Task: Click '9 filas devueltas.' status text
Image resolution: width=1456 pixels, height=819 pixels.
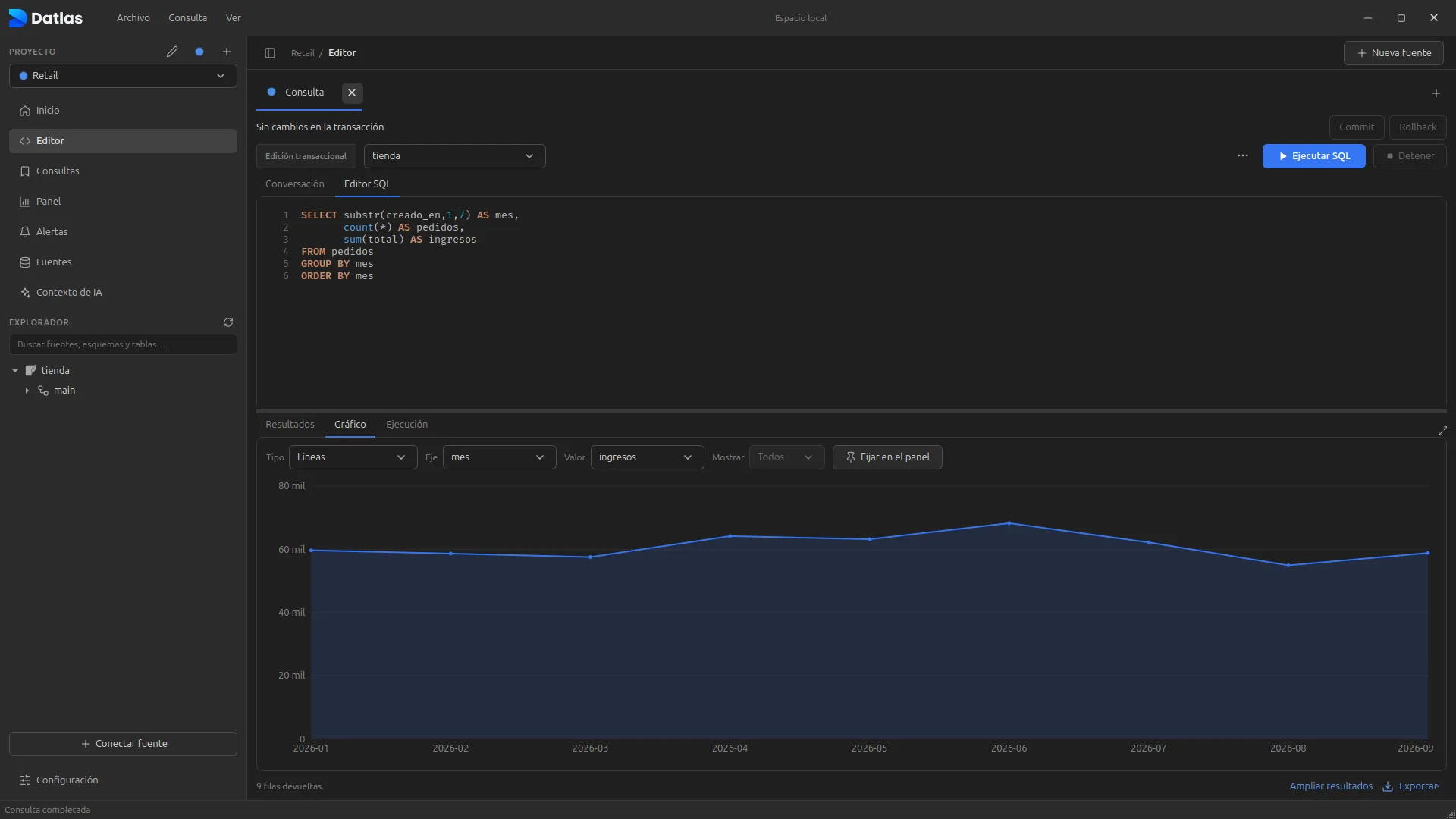Action: click(290, 786)
